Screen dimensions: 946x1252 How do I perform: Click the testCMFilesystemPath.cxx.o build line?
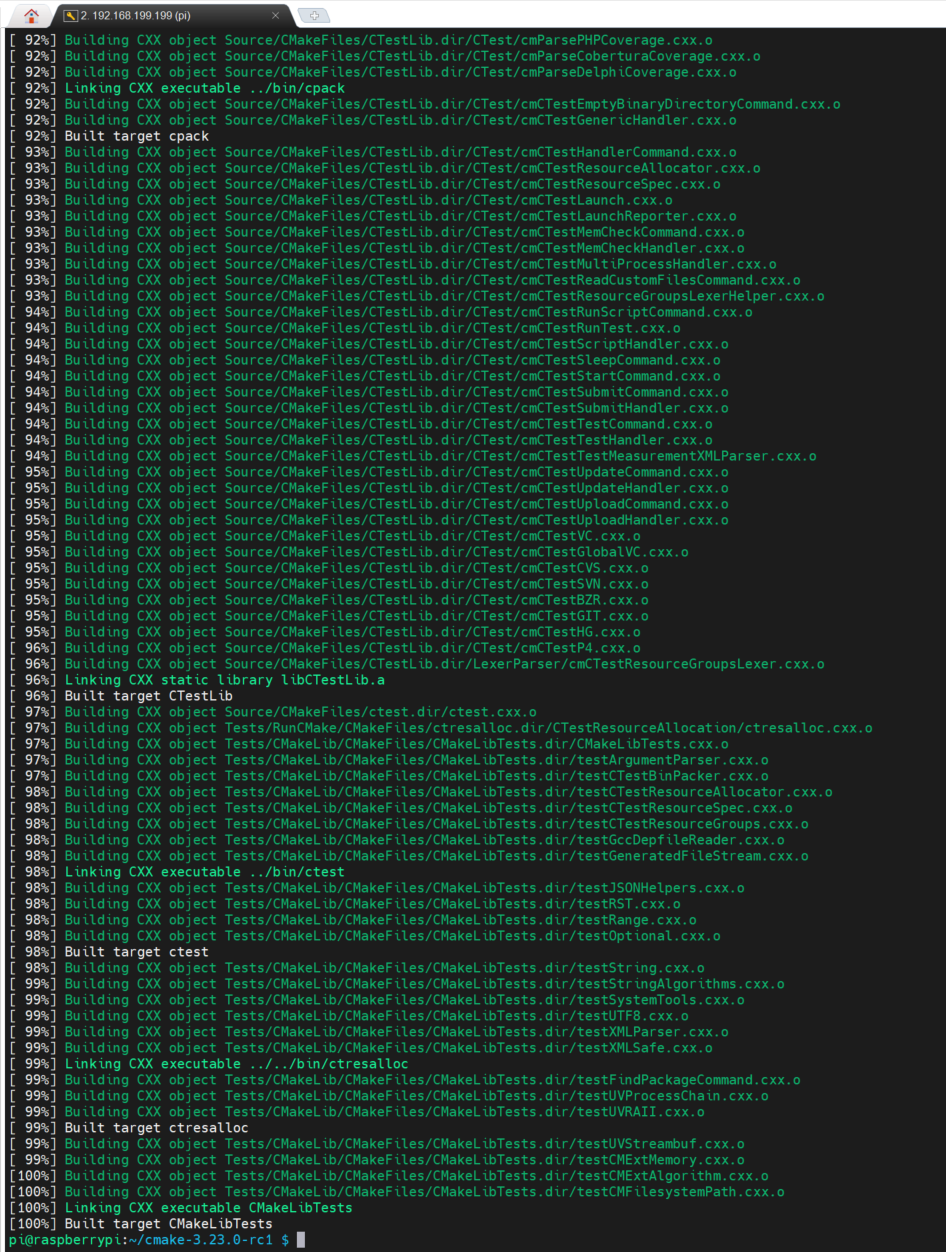coord(424,1192)
